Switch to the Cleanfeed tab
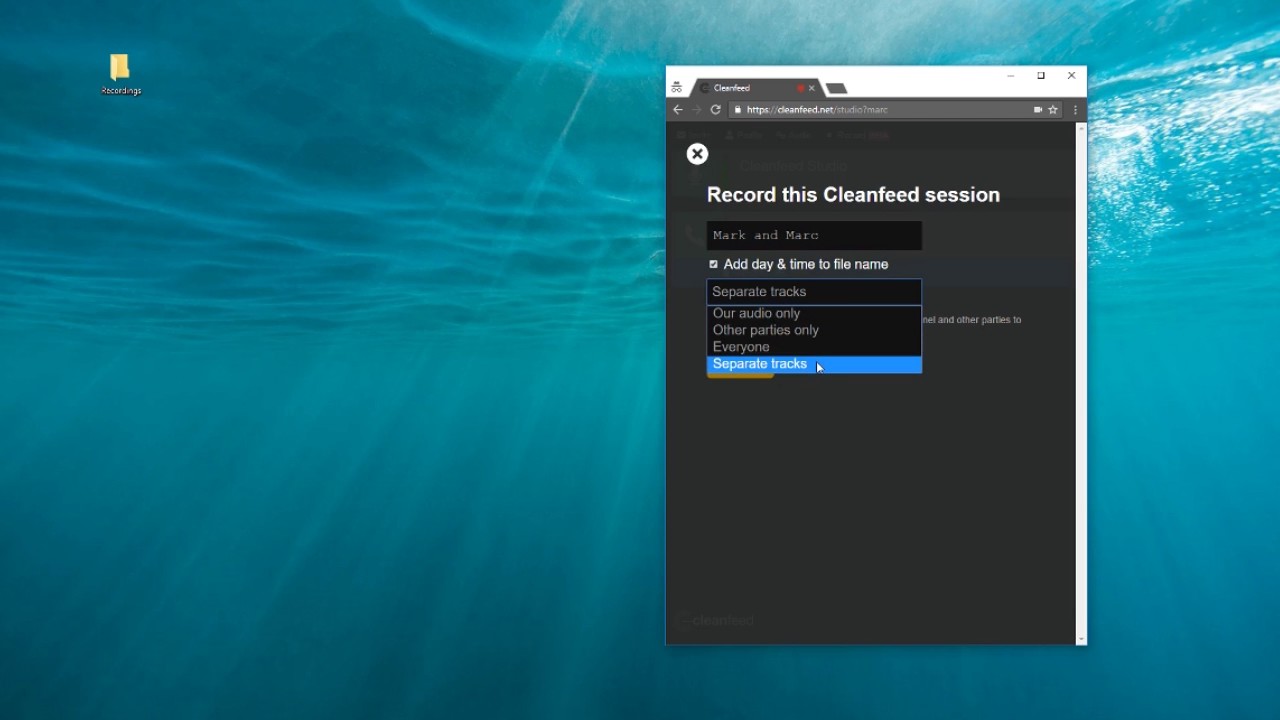 [755, 88]
